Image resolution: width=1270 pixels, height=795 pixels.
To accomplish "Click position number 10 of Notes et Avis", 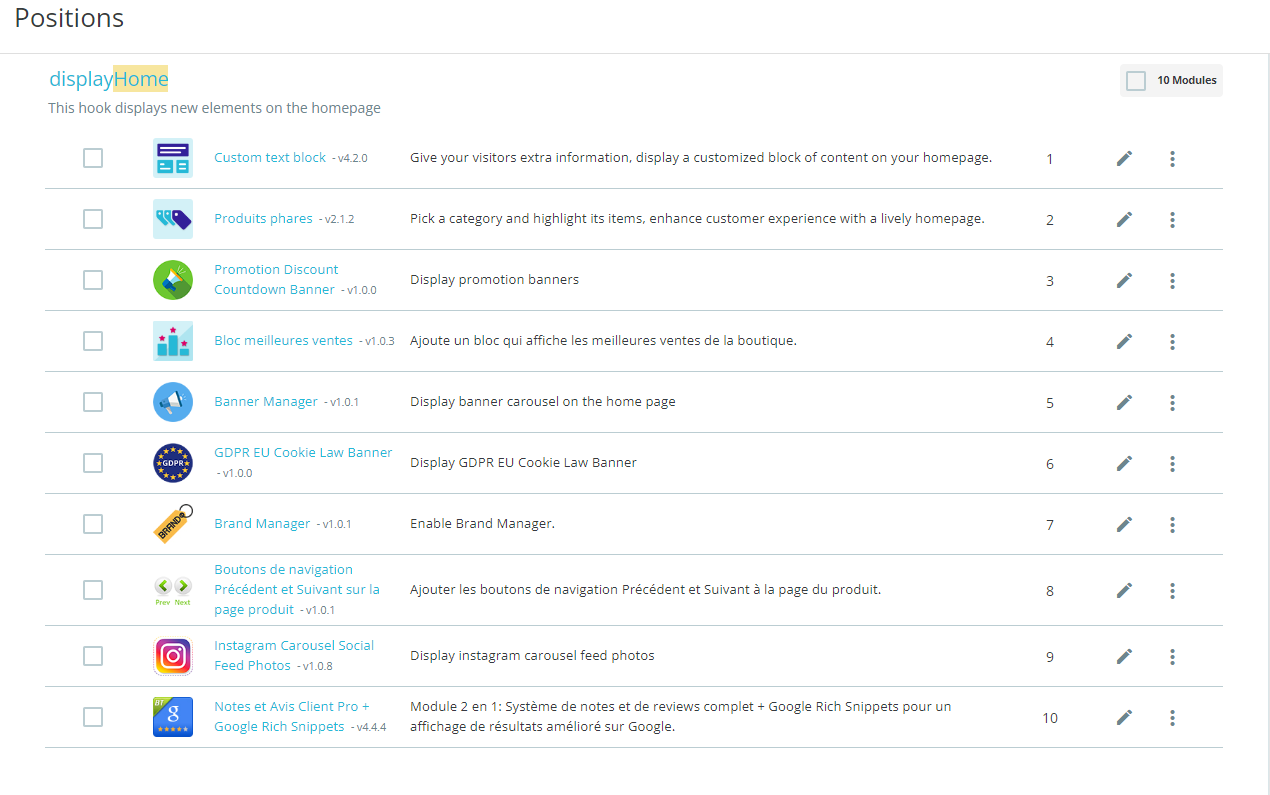I will [x=1050, y=718].
